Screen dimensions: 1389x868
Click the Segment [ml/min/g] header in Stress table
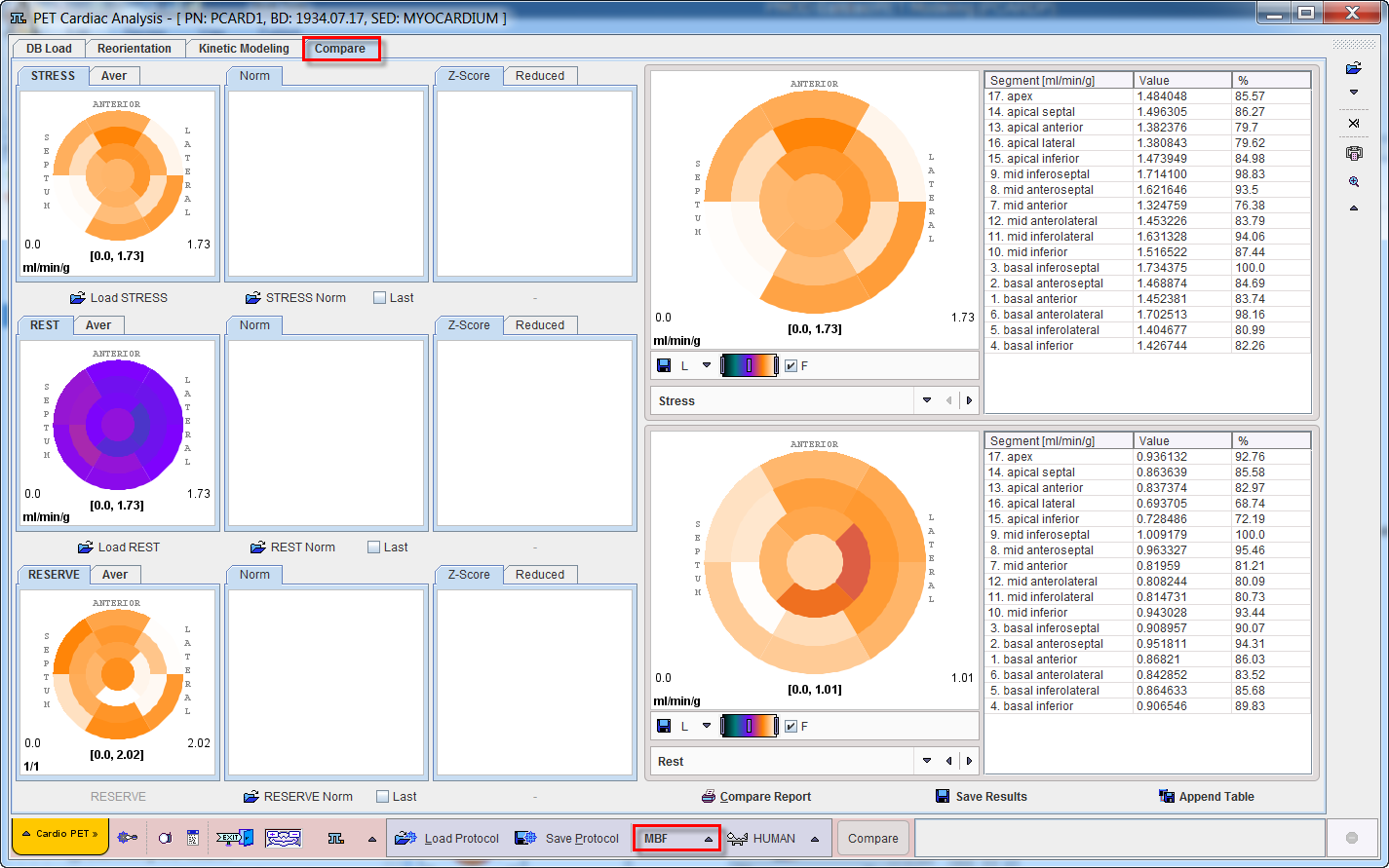click(1060, 80)
